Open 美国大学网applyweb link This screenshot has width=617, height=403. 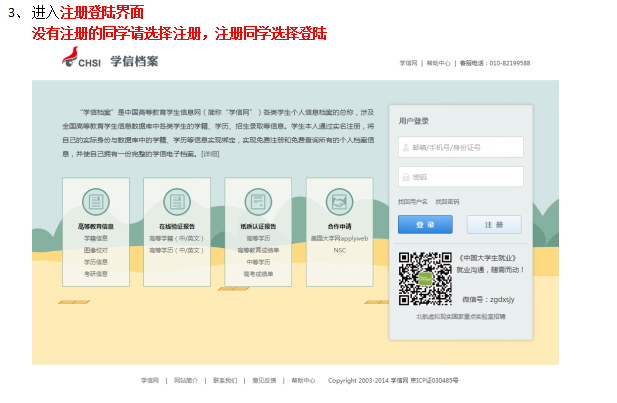click(339, 239)
